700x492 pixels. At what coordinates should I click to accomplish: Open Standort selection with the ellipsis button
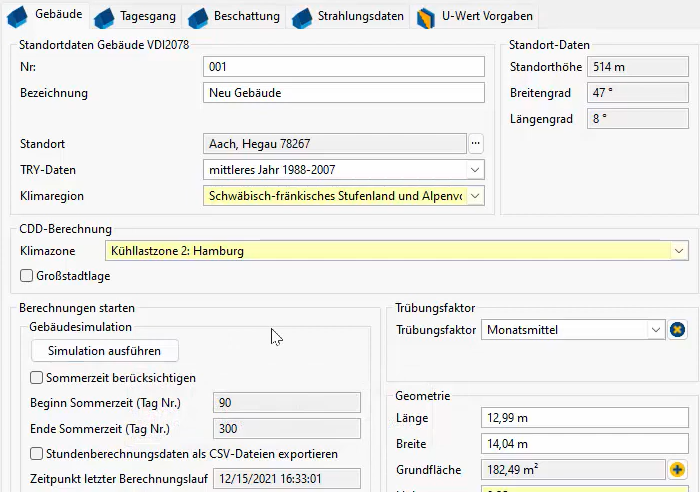[x=476, y=144]
